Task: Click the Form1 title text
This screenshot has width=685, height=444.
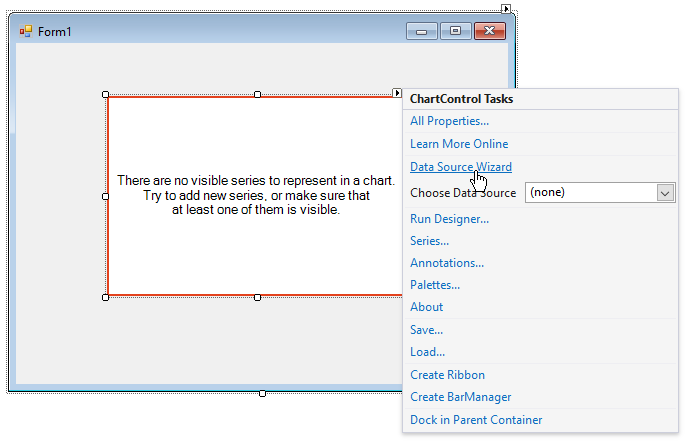Action: (54, 32)
